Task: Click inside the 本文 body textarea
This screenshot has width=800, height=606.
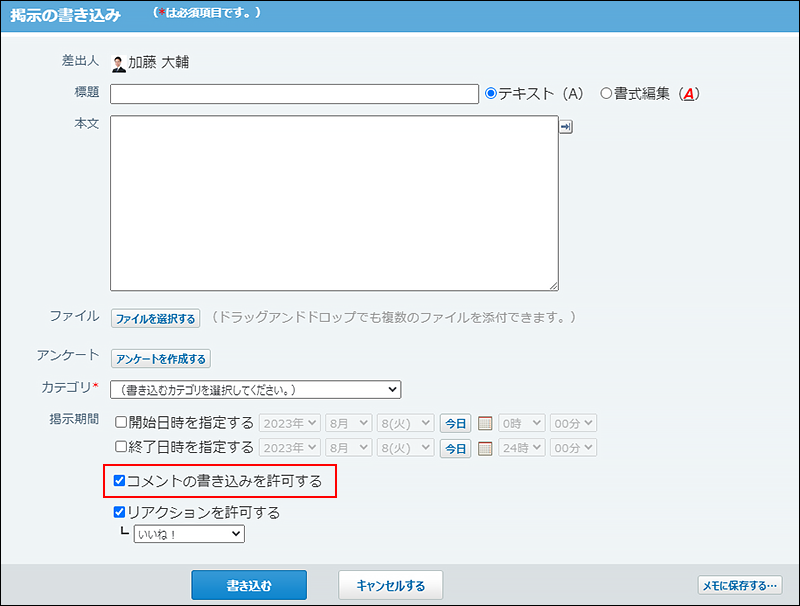Action: [334, 203]
